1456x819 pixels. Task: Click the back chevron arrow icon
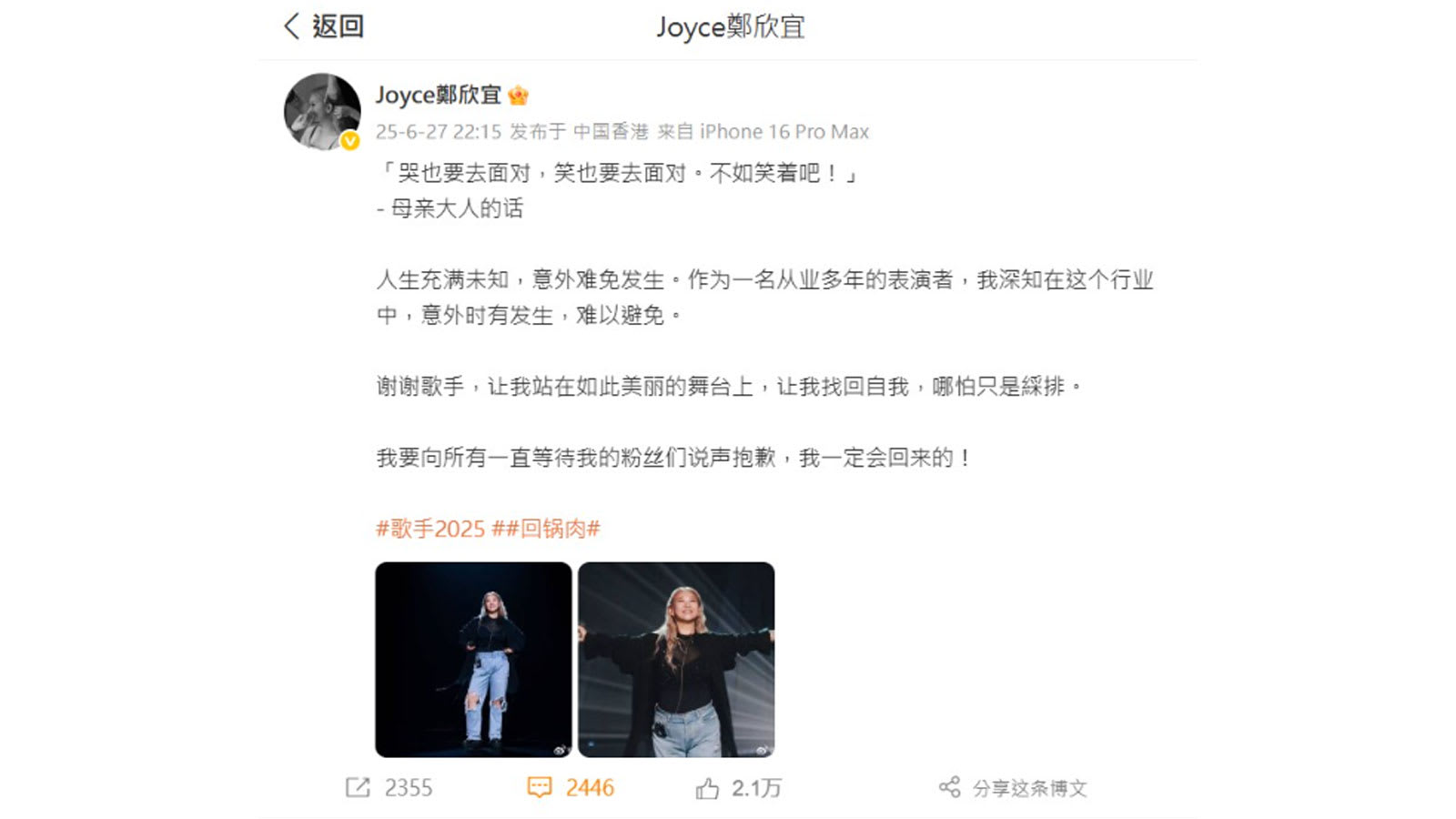pyautogui.click(x=291, y=25)
